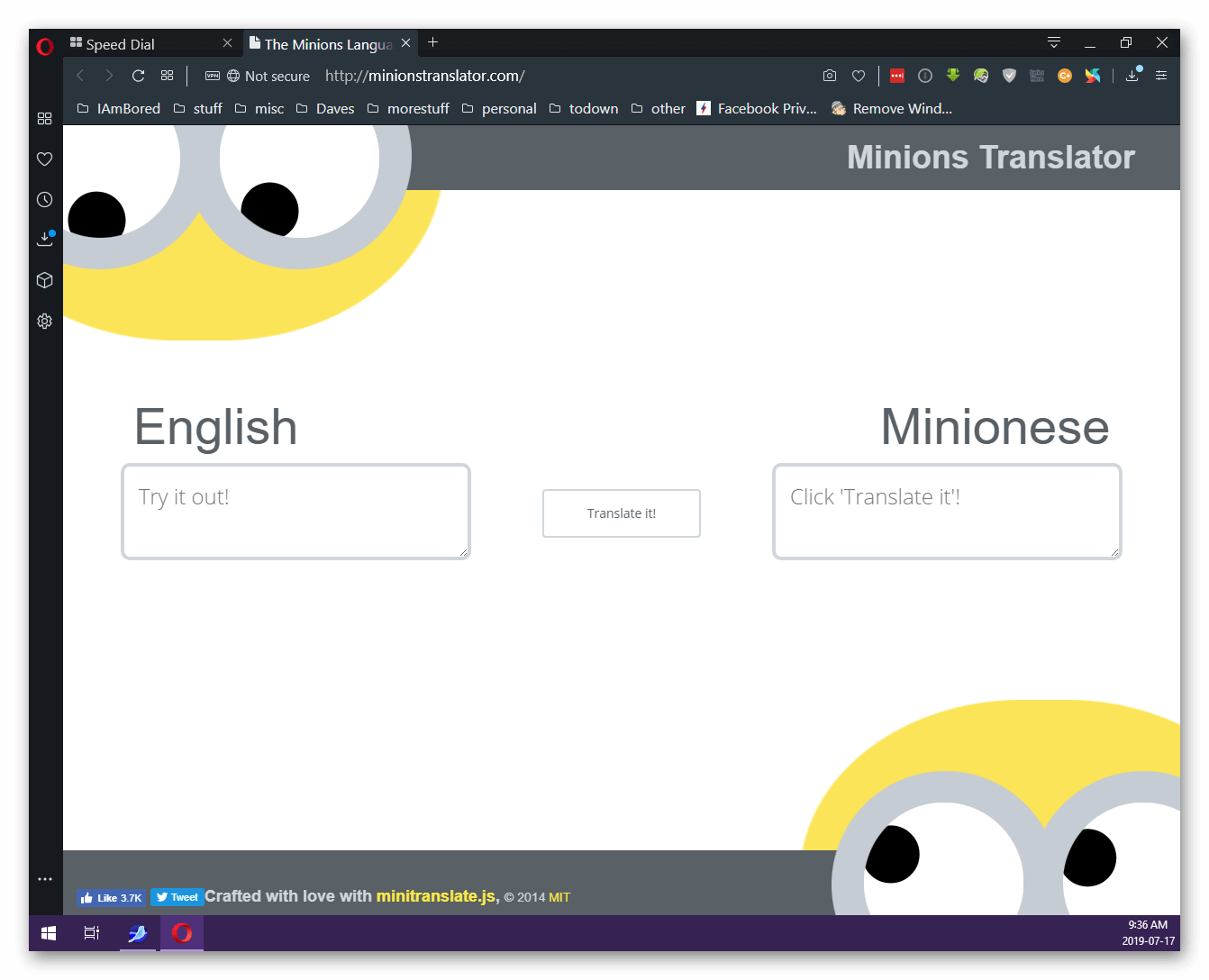Viewport: 1209px width, 980px height.
Task: Open the colorful pinwheel extension icon
Action: pos(1093,76)
